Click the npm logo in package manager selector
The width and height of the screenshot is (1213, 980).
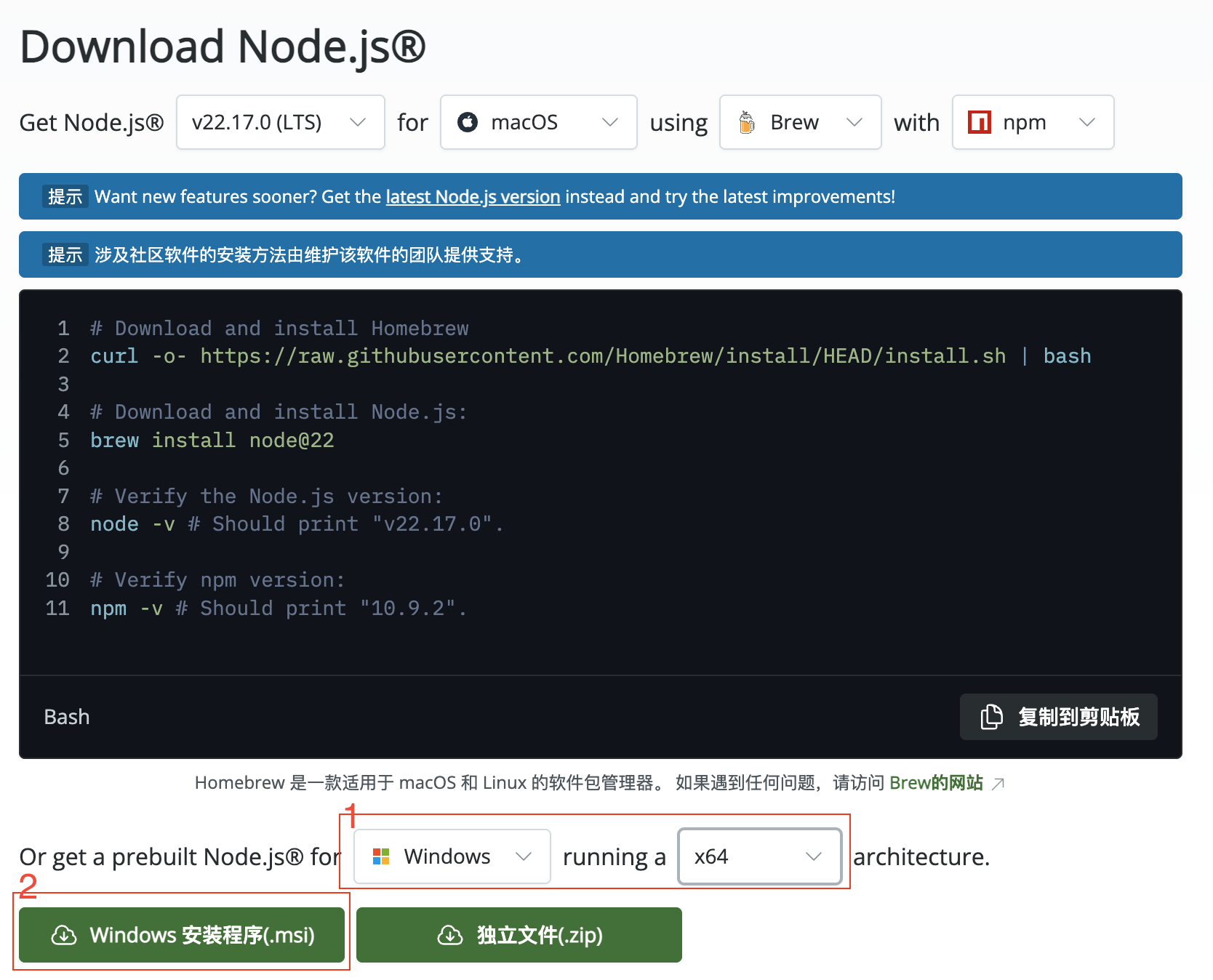[979, 122]
